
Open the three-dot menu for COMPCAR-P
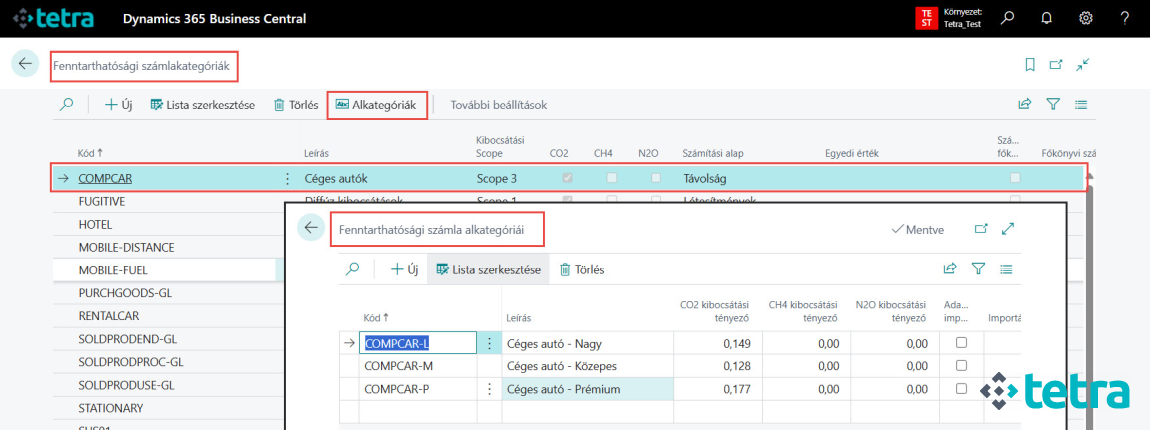489,389
